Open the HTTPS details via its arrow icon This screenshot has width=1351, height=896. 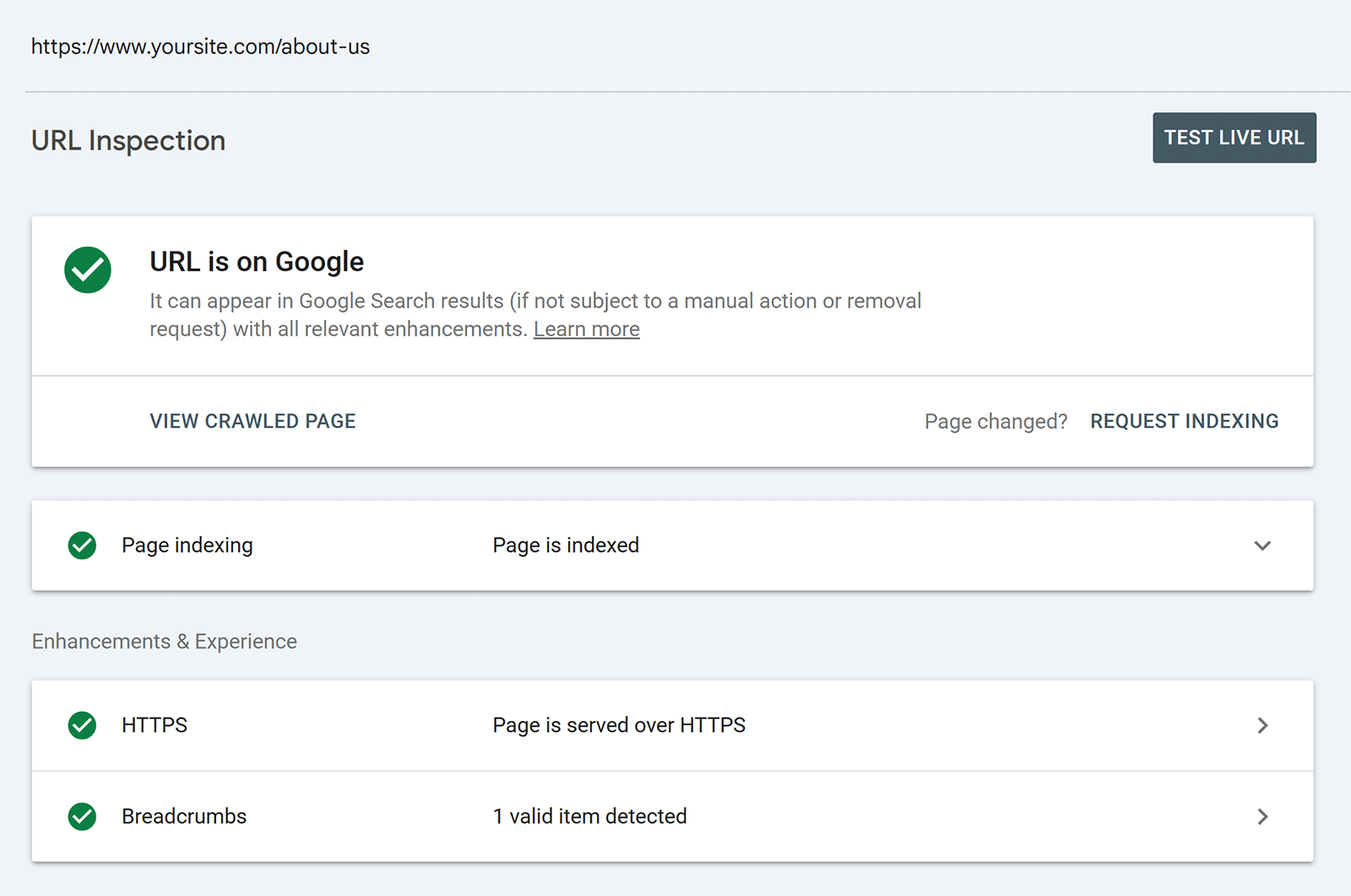click(1262, 725)
